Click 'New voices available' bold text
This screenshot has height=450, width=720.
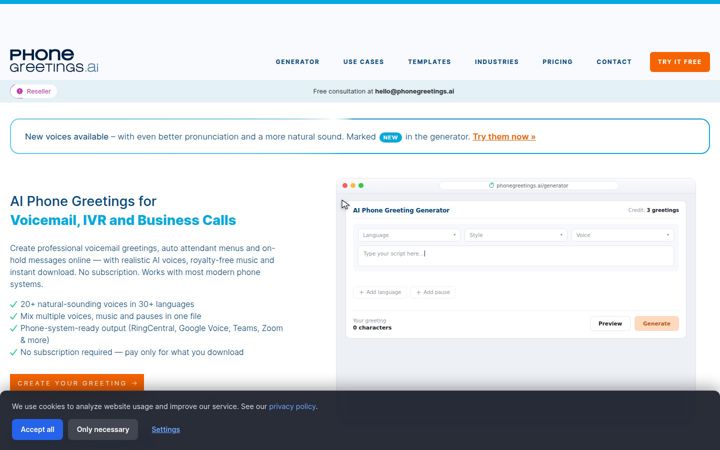point(67,137)
